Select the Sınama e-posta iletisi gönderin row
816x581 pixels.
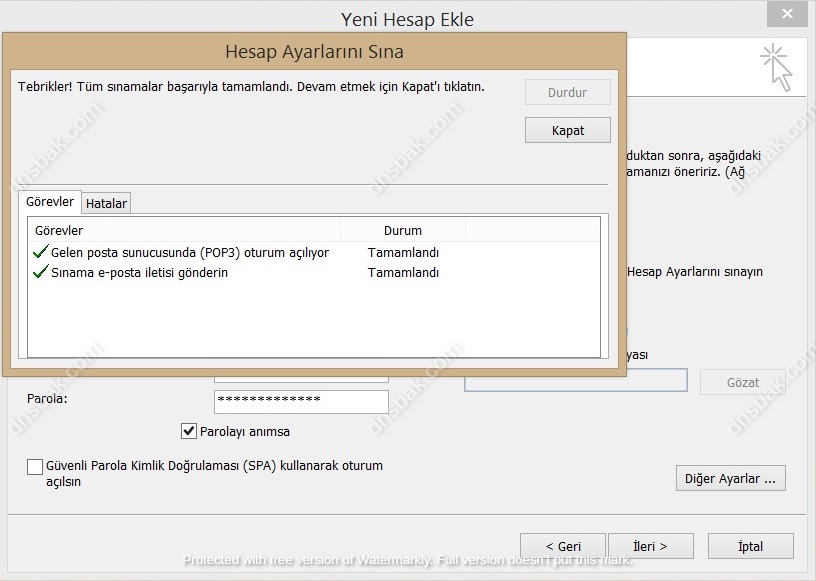point(314,272)
